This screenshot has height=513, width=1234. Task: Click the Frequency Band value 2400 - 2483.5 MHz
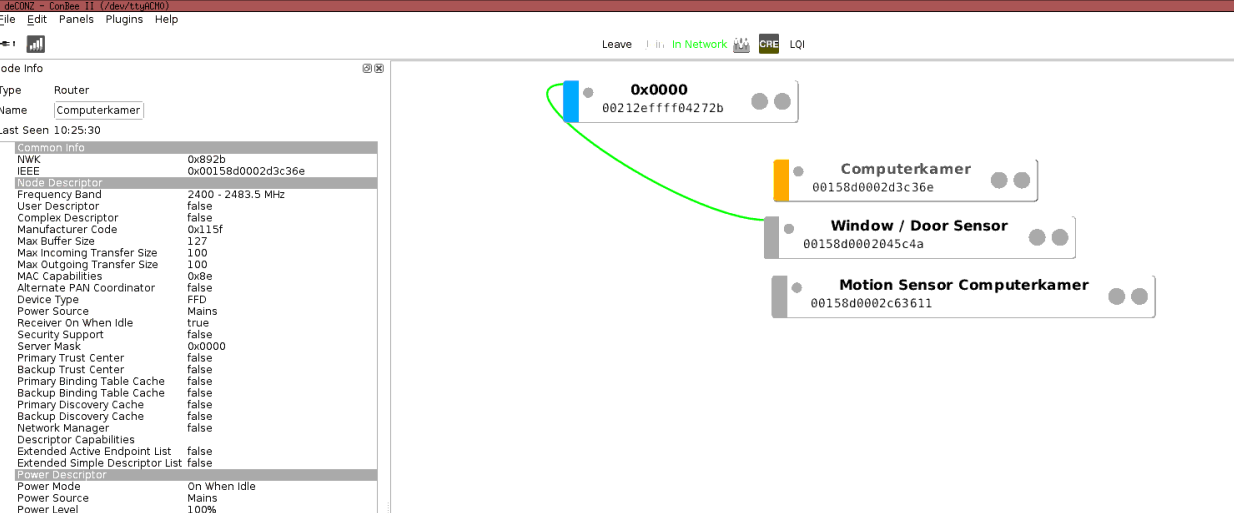coord(236,195)
